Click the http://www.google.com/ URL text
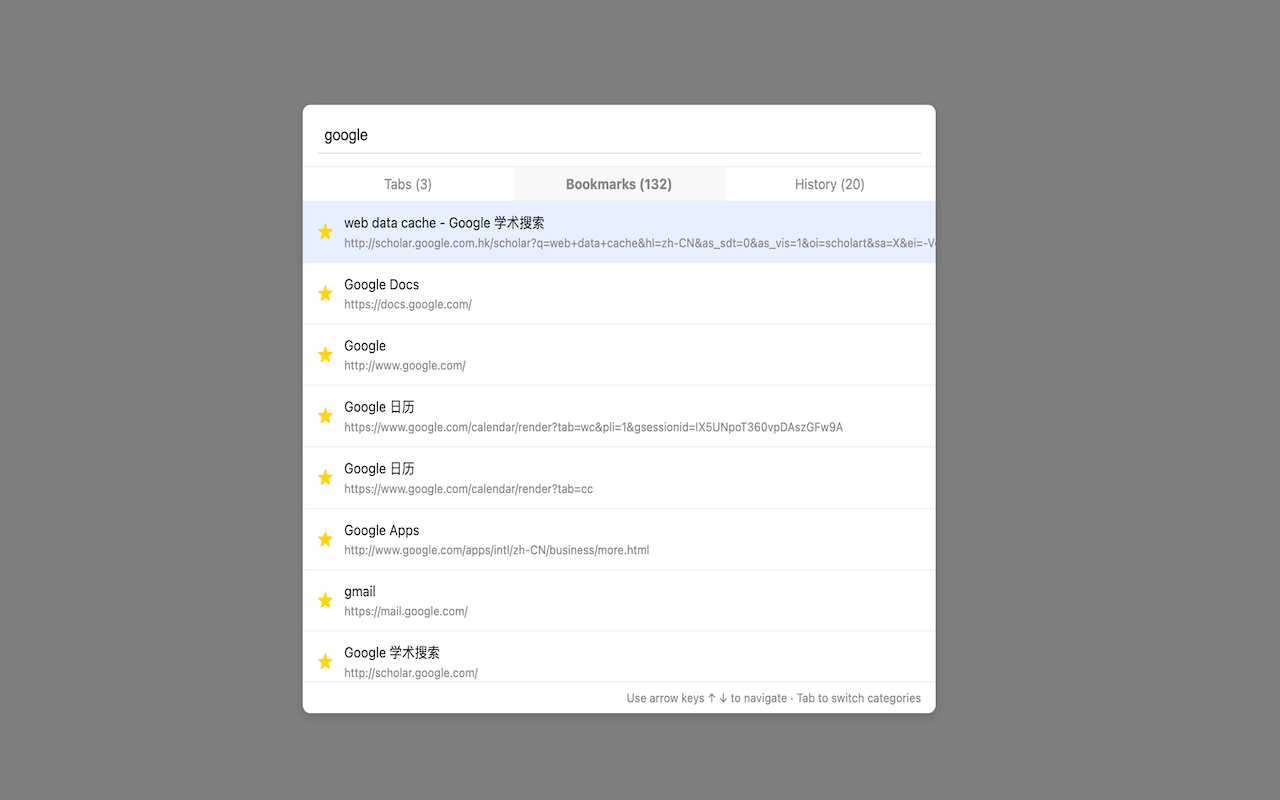Screen dimensions: 1280x800 (405, 366)
